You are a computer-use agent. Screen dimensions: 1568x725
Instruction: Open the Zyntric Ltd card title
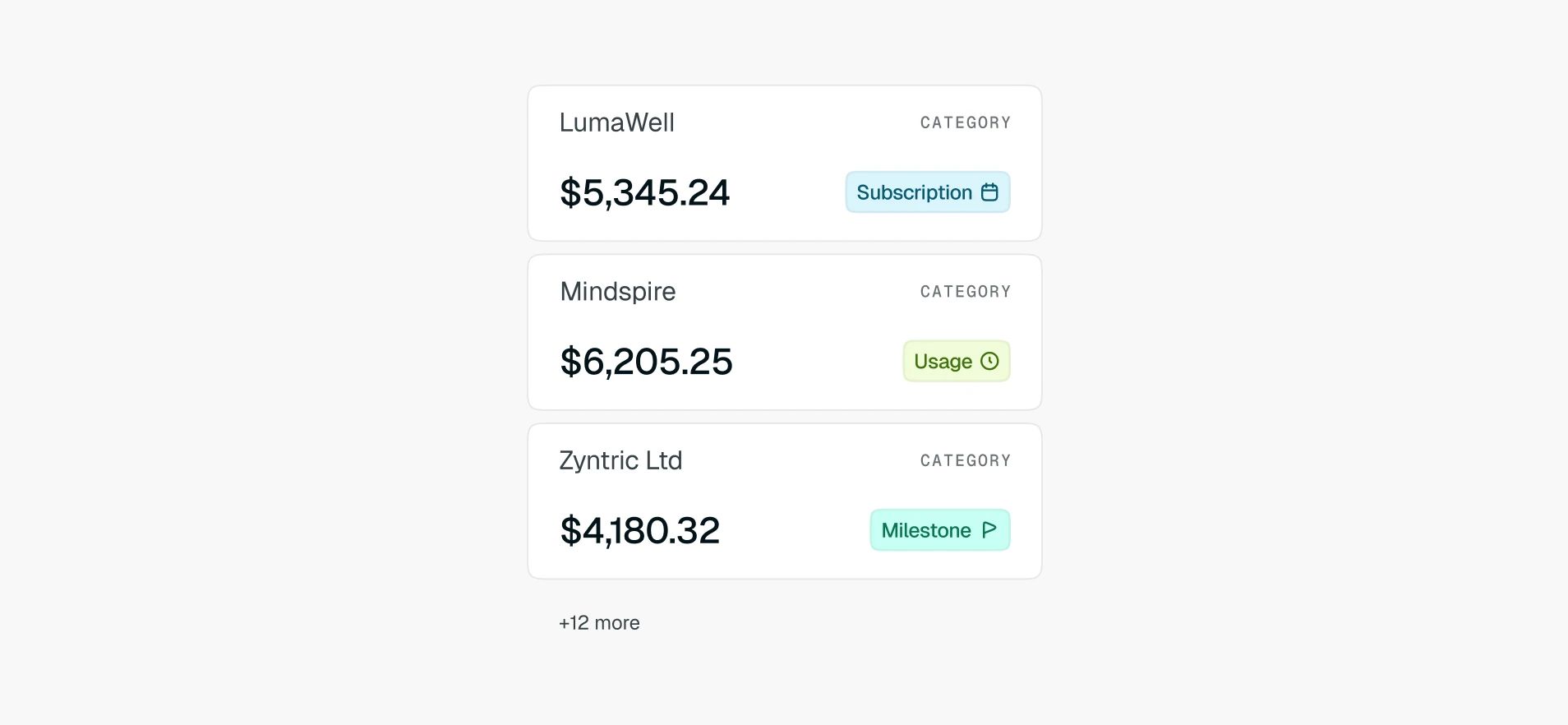pos(620,460)
